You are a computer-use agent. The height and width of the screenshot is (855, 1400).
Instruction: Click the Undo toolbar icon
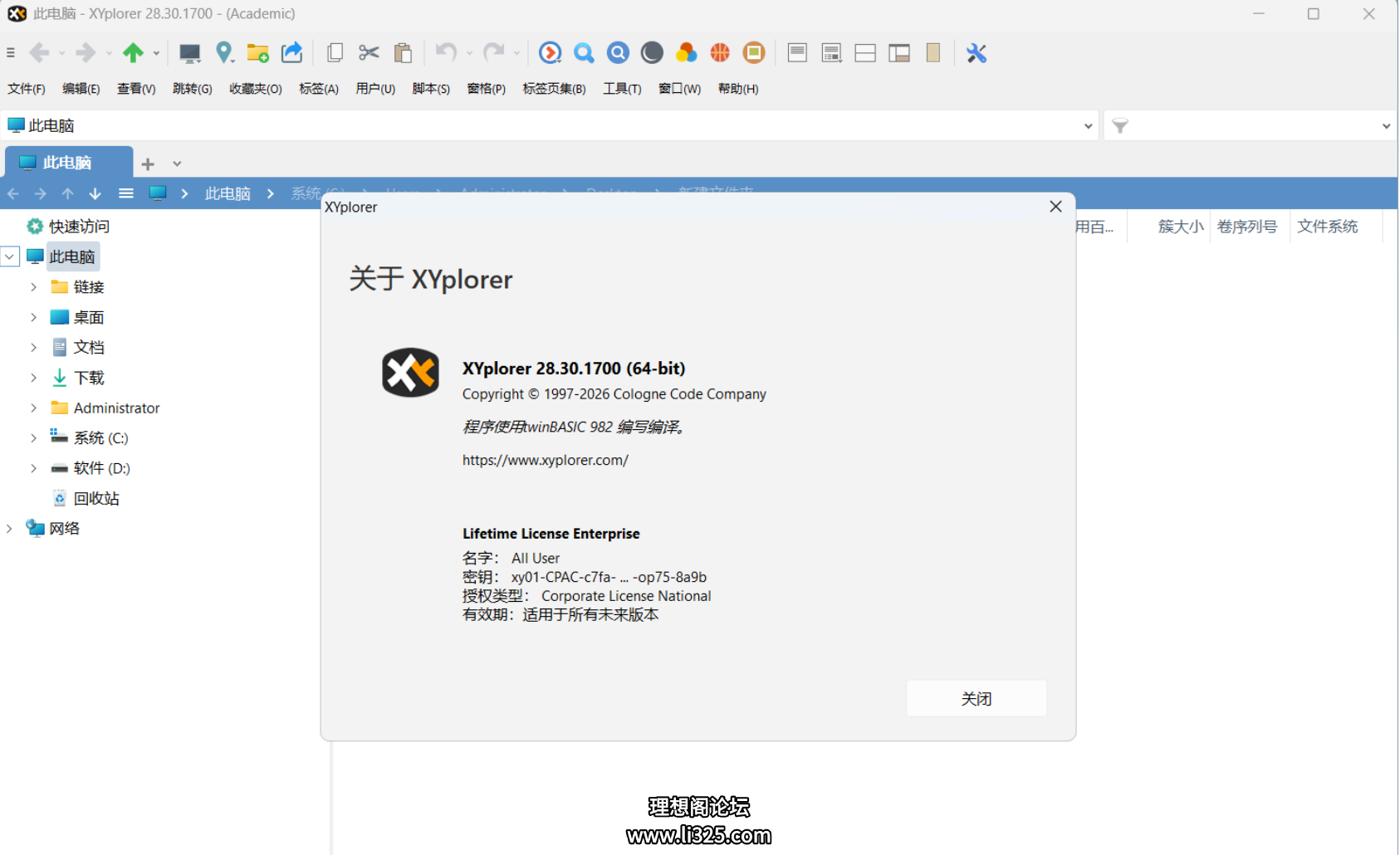tap(447, 53)
